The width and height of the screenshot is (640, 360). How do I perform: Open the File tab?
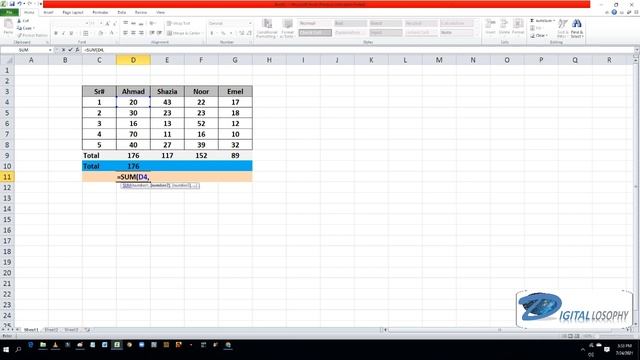click(9, 13)
